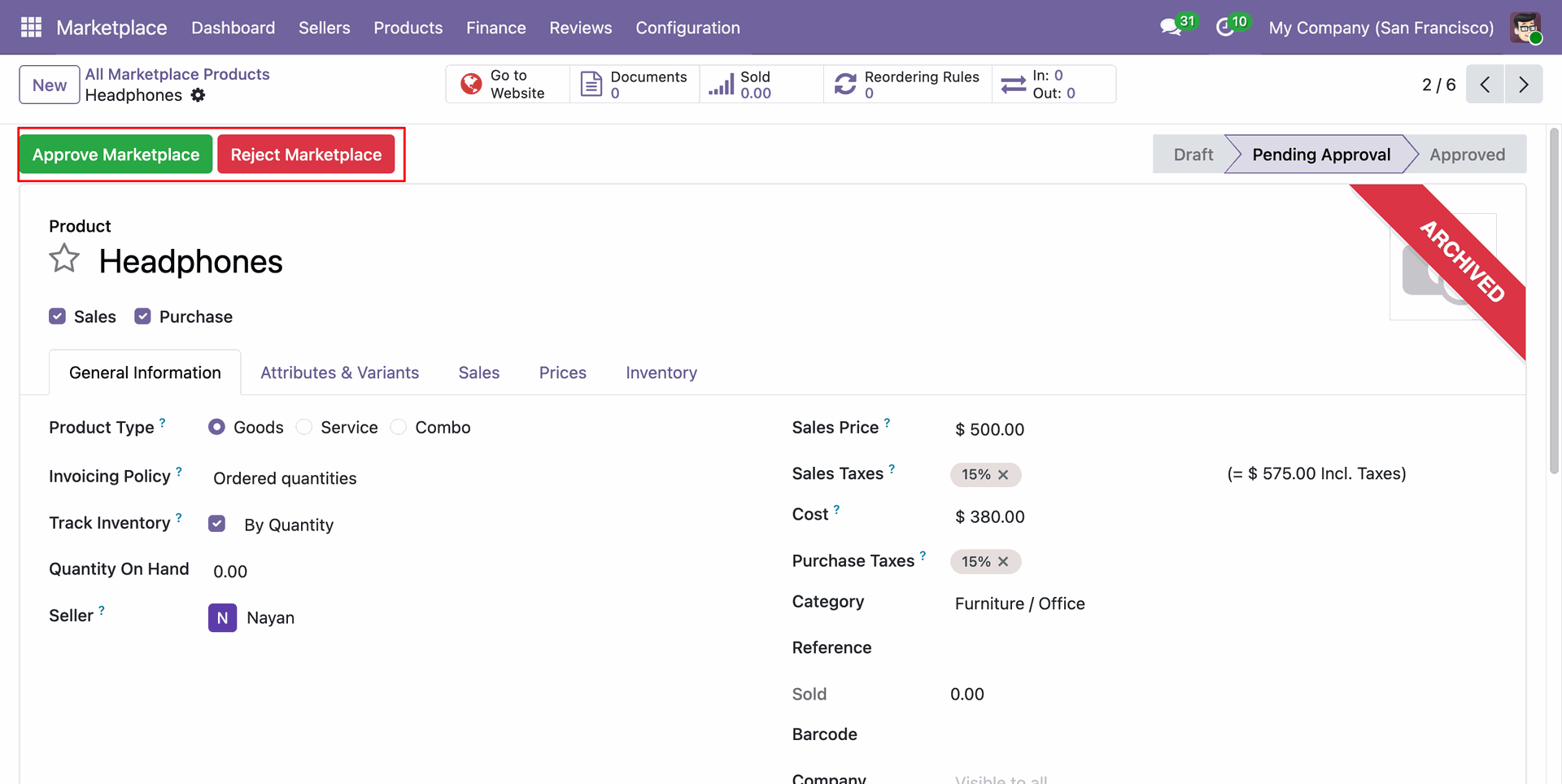Image resolution: width=1562 pixels, height=784 pixels.
Task: Click the Draft status stage
Action: 1193,155
